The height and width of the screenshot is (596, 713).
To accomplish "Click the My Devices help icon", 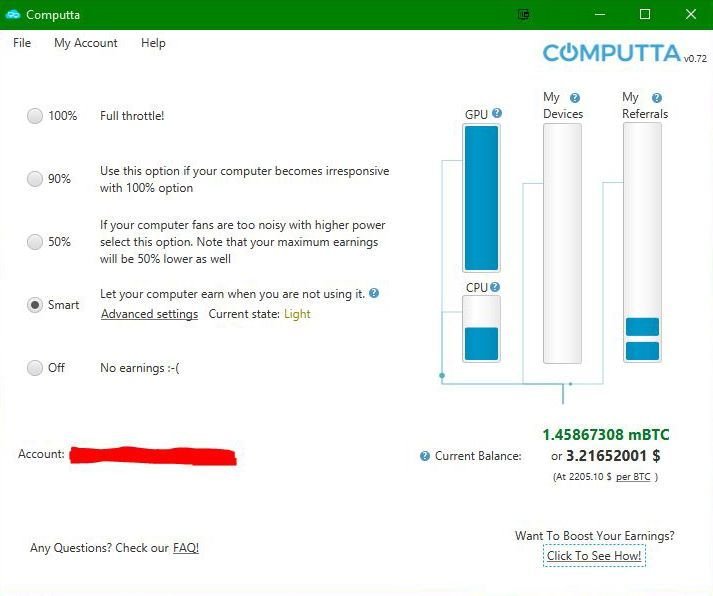I will (x=575, y=98).
